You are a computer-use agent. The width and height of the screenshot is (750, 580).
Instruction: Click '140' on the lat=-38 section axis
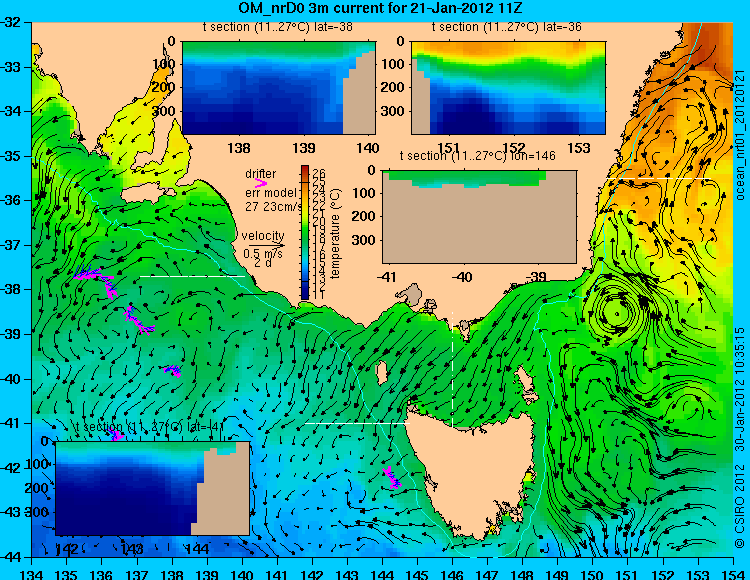368,148
